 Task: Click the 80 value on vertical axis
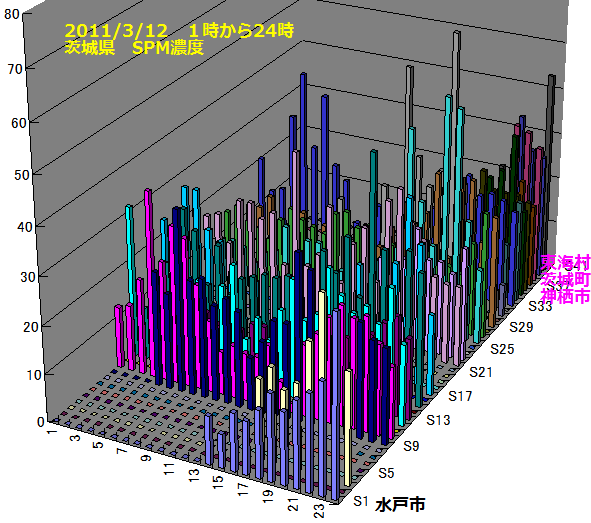(x=11, y=14)
